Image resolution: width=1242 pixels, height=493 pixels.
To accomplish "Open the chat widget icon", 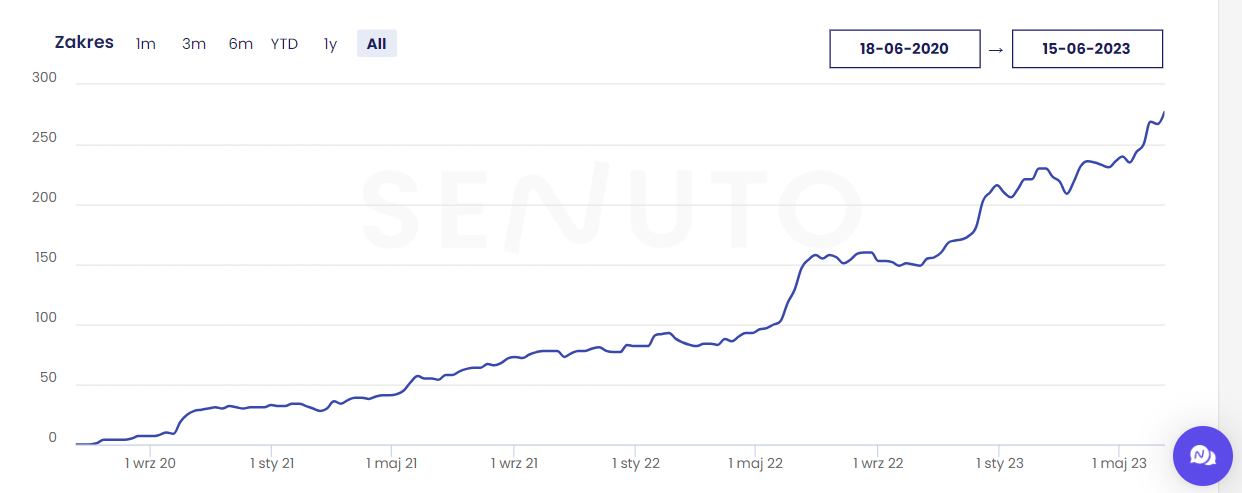I will [1202, 456].
